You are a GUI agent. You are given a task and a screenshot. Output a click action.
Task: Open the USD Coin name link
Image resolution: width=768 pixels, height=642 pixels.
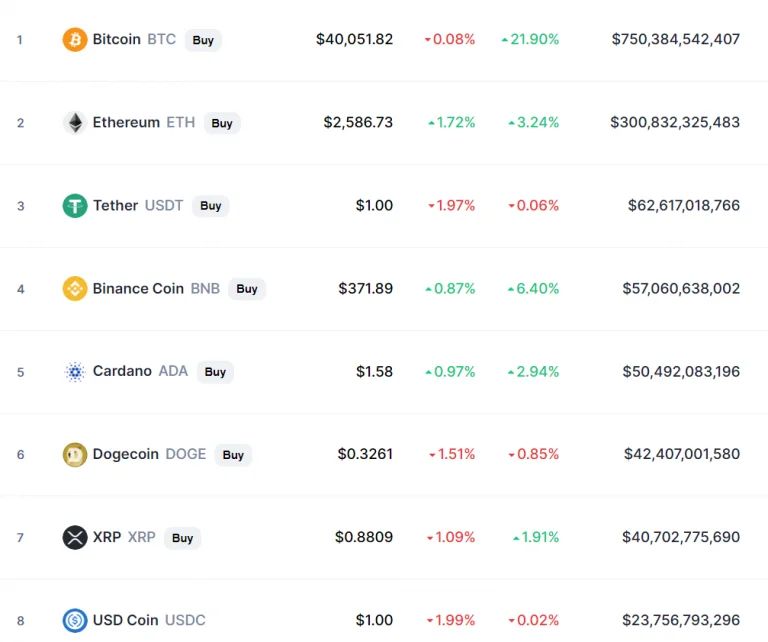click(x=125, y=620)
